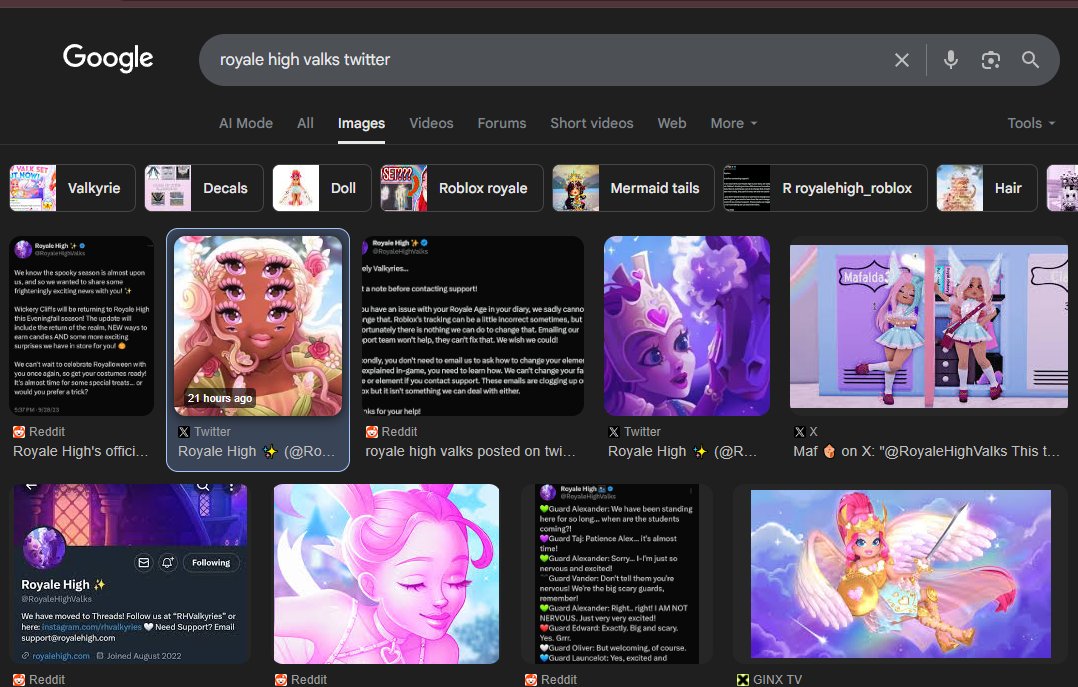This screenshot has width=1078, height=687.
Task: Click the '21 hours ago' timestamp badge
Action: 220,398
